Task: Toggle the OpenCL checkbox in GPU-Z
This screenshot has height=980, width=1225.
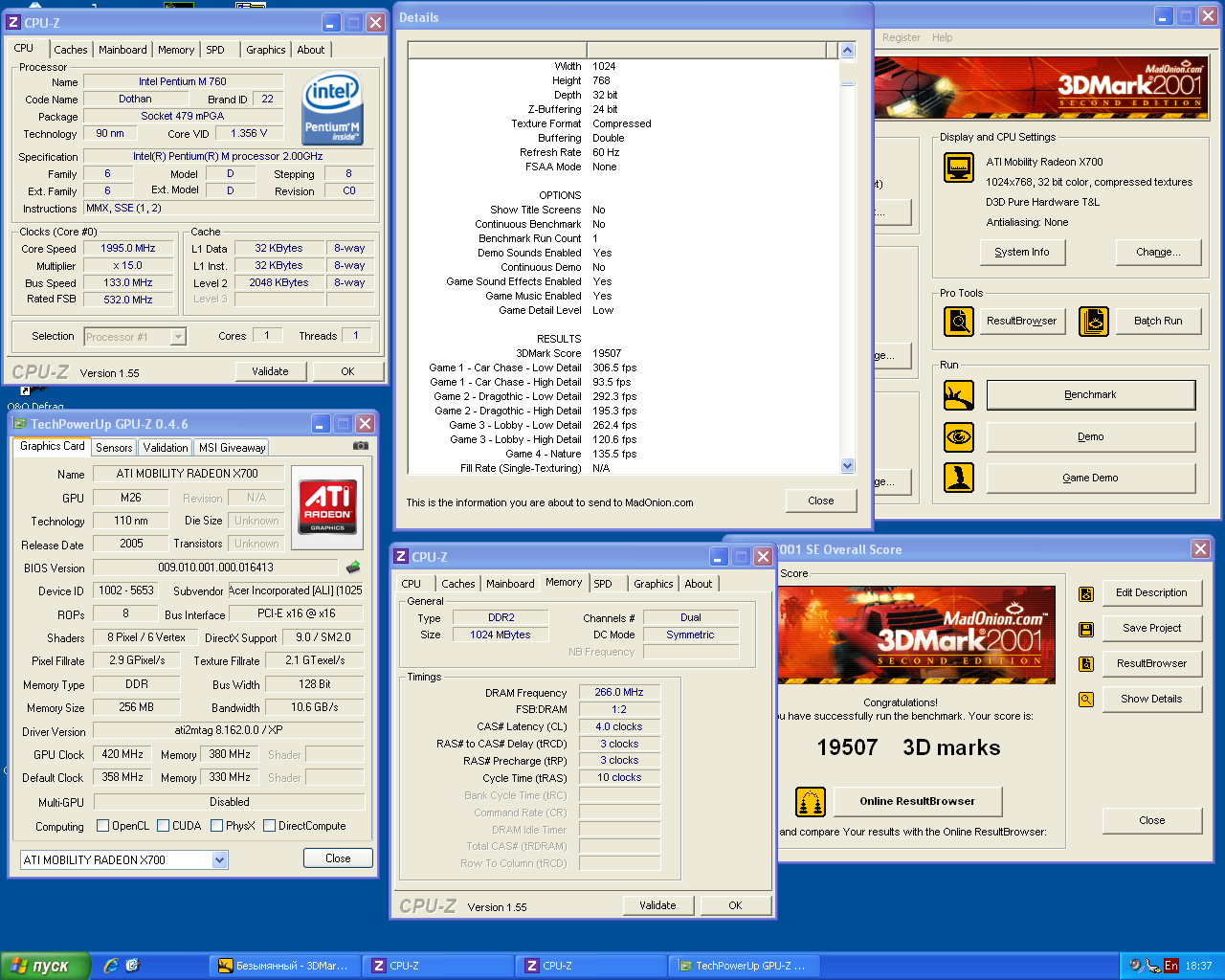Action: pos(103,826)
